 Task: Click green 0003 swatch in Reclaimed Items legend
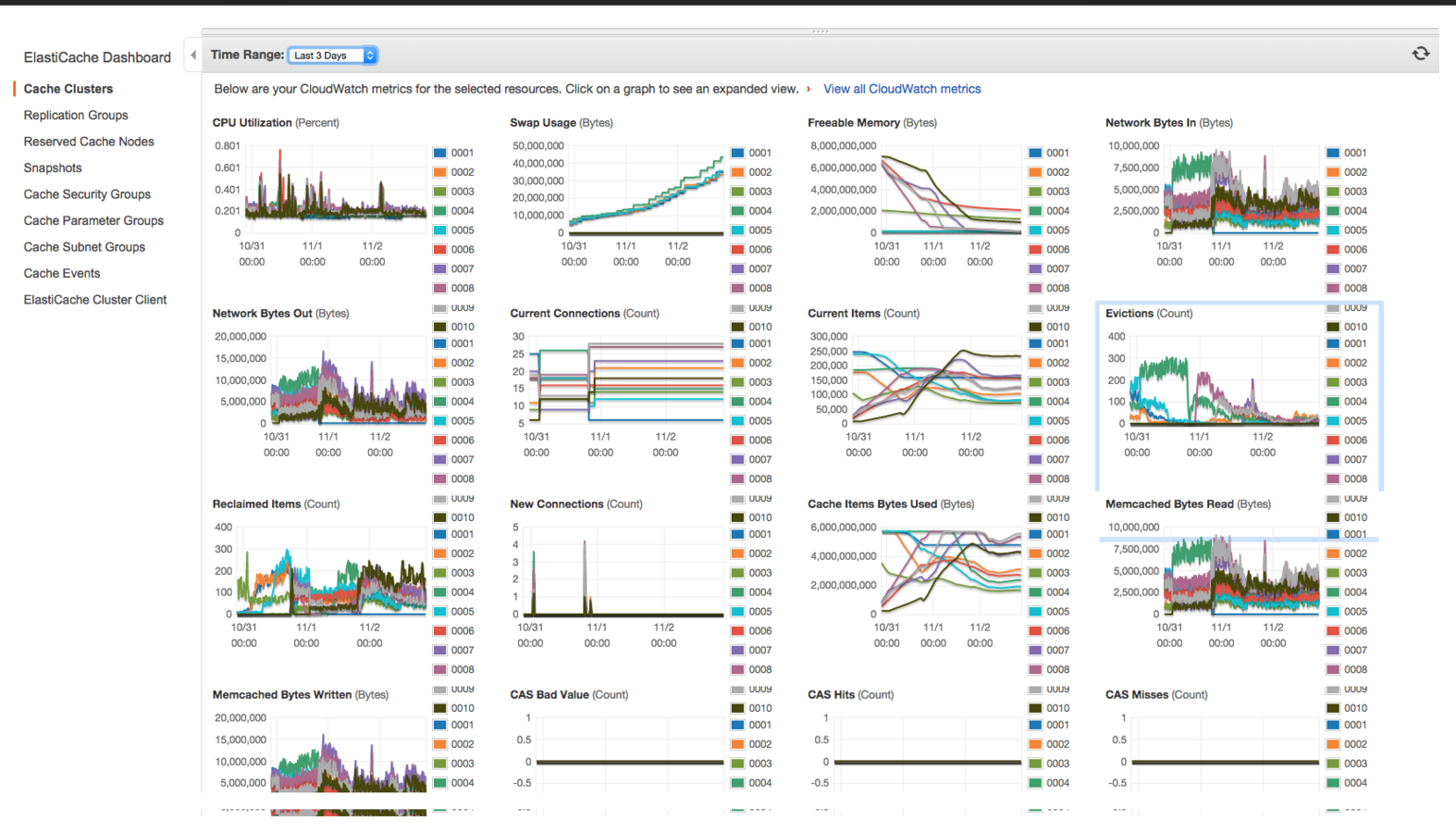click(440, 573)
